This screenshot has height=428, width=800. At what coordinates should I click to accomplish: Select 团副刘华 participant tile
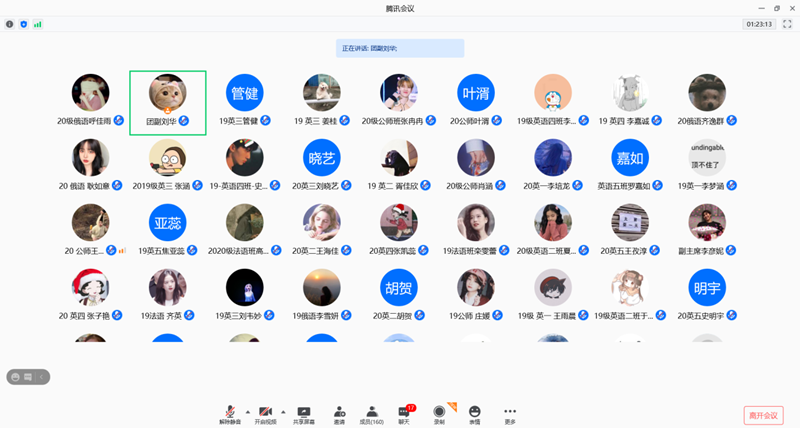coord(168,102)
